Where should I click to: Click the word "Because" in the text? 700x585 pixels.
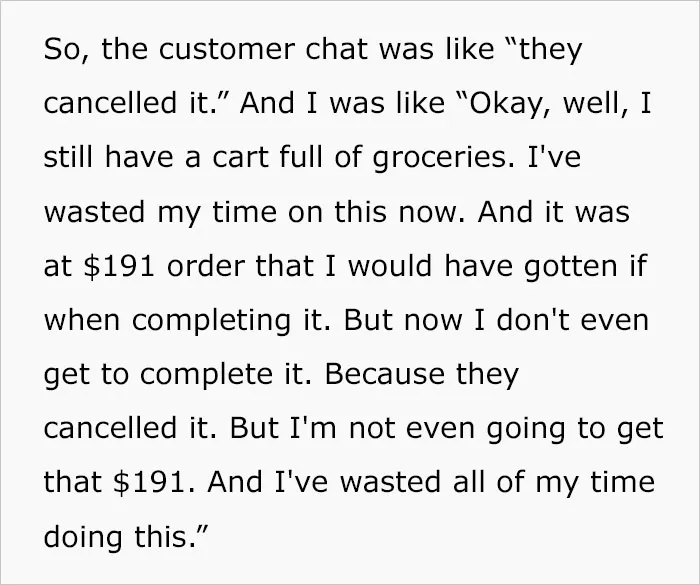384,374
